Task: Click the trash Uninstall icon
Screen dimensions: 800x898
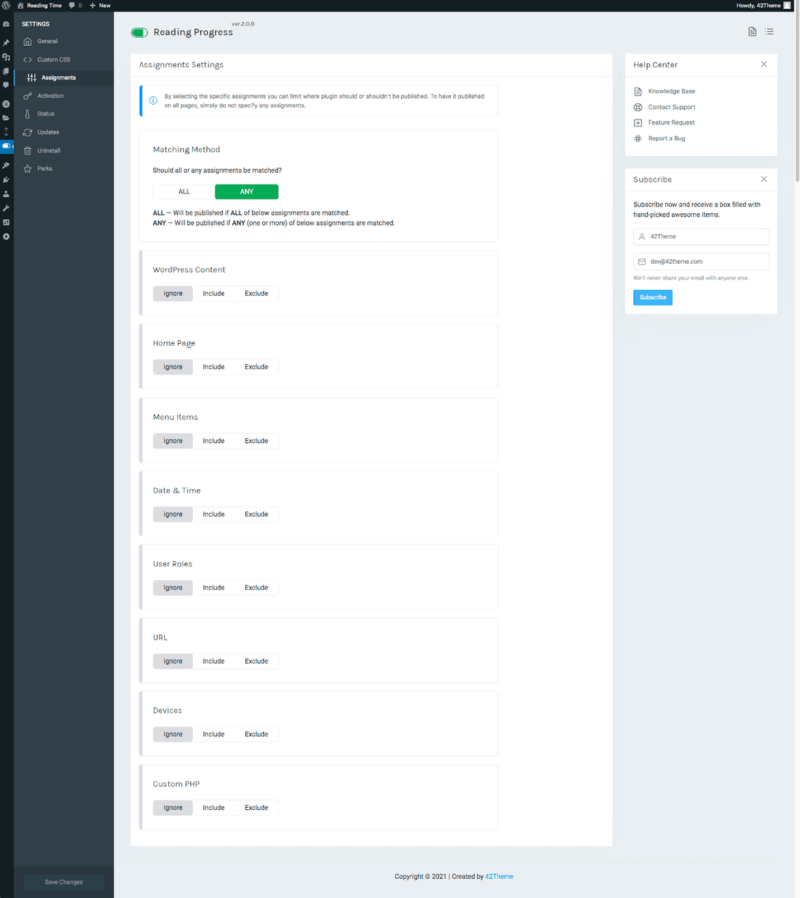Action: (27, 151)
